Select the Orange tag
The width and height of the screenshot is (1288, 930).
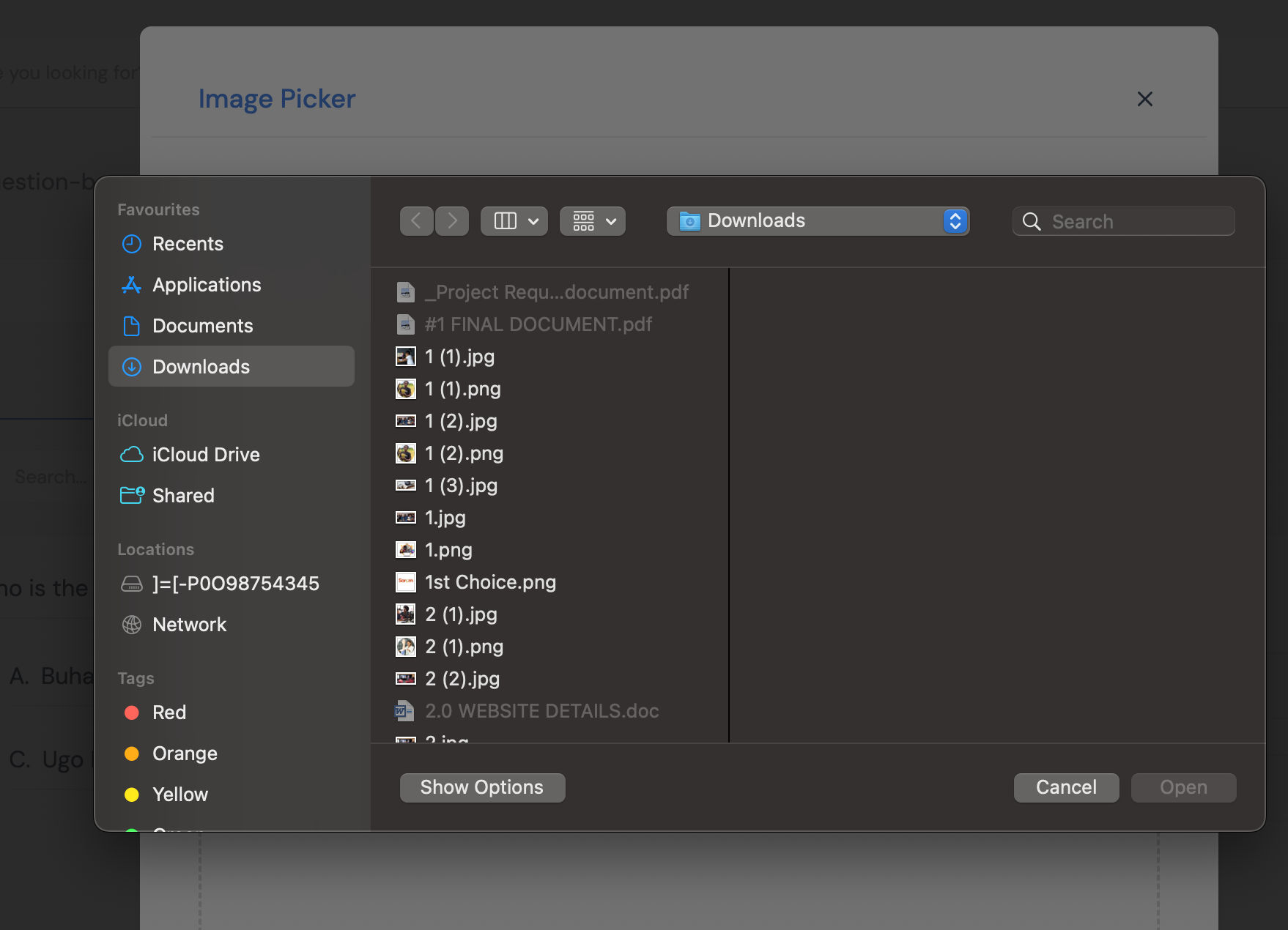(x=185, y=754)
